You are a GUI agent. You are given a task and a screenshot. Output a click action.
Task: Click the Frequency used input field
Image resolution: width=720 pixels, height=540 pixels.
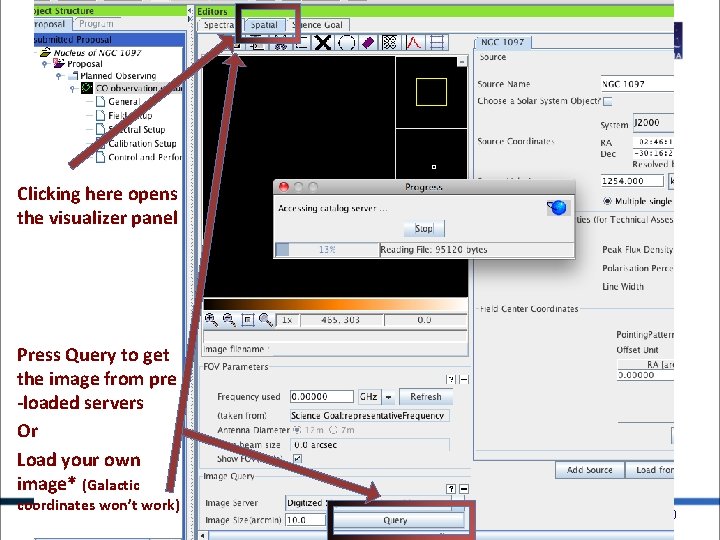coord(322,397)
